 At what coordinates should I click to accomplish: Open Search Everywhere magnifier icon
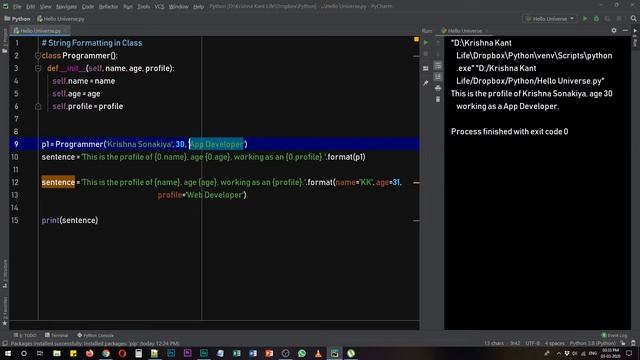click(x=633, y=18)
